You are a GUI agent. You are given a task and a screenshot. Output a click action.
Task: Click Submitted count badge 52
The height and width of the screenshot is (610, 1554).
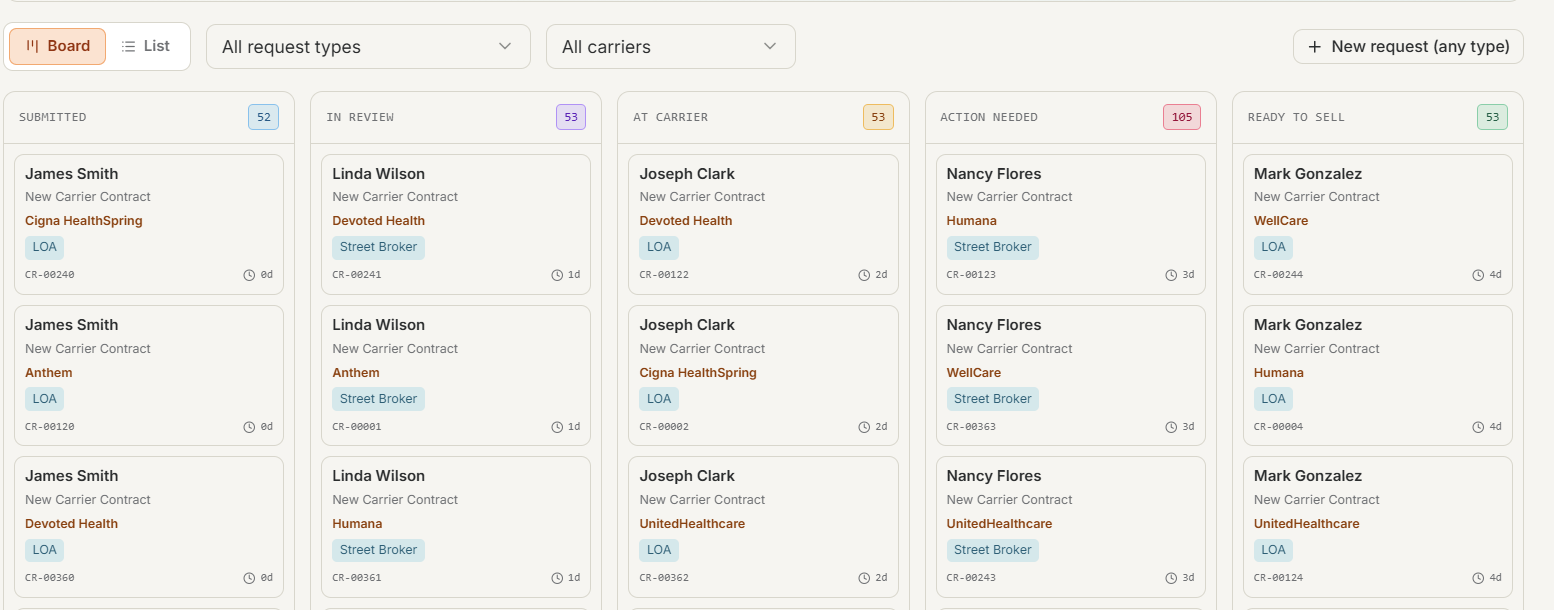pyautogui.click(x=264, y=117)
